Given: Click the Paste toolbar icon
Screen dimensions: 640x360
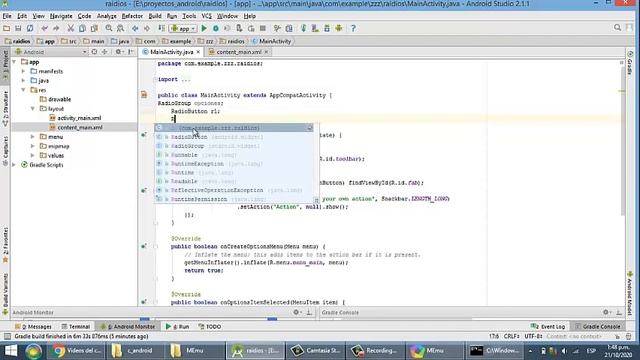Looking at the screenshot, I should coord(94,28).
